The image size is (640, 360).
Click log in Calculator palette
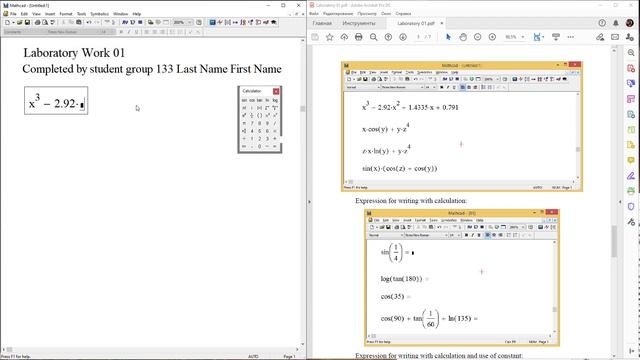tap(275, 100)
